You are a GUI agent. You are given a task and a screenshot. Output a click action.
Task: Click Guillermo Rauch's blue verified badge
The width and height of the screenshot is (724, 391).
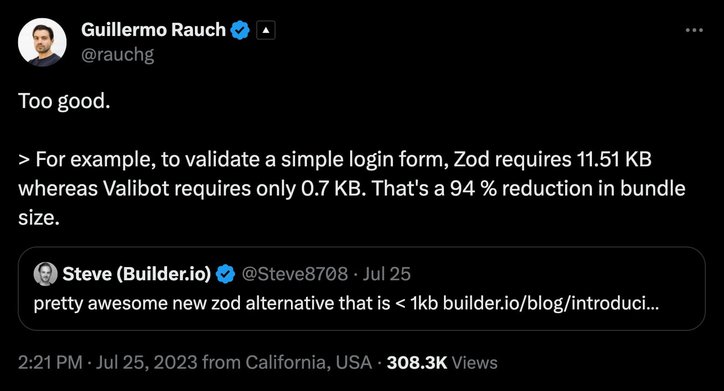pyautogui.click(x=240, y=30)
